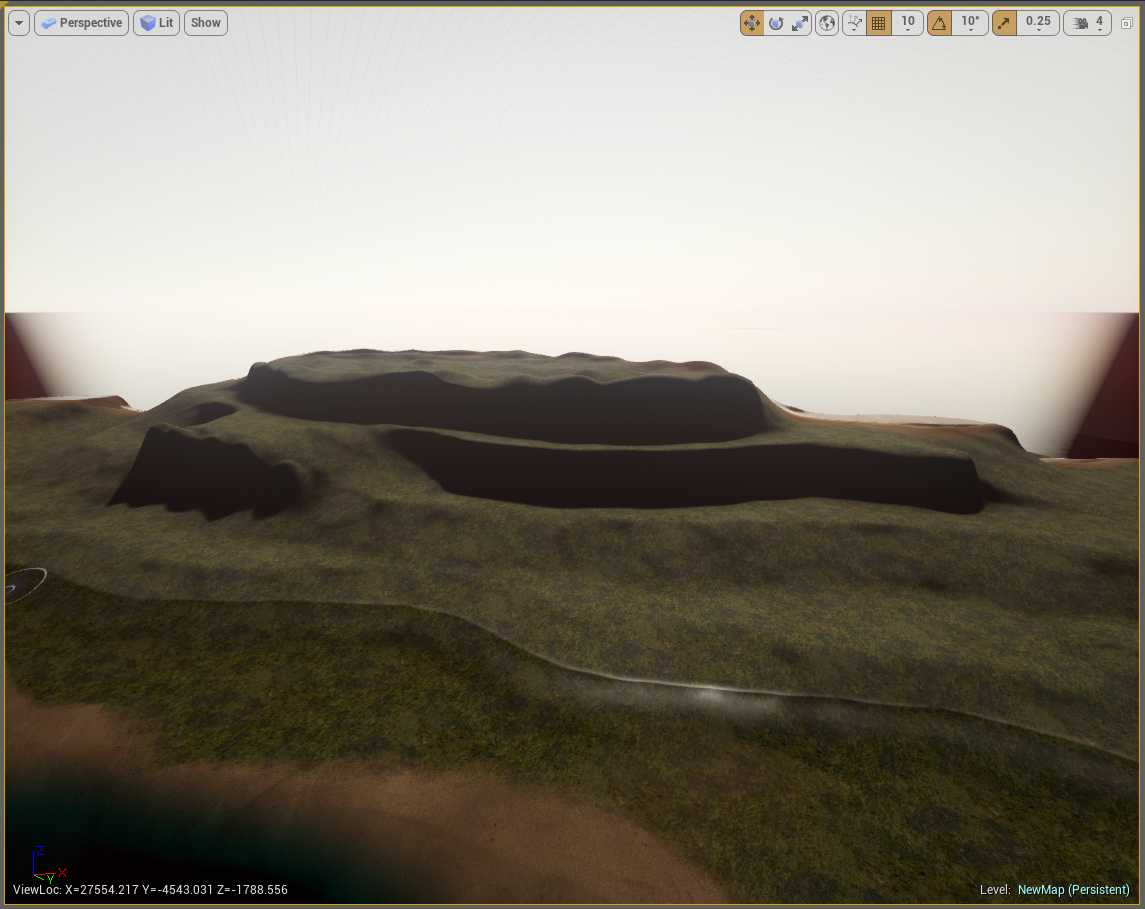
Task: Open the viewport options dropdown arrow
Action: click(19, 23)
